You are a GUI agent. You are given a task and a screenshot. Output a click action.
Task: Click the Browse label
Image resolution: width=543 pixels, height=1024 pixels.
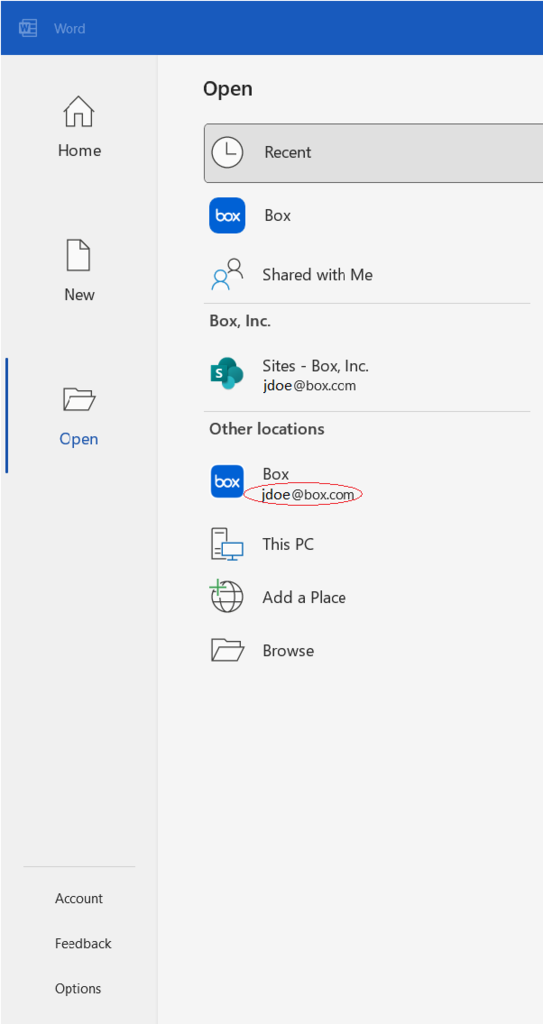click(288, 651)
